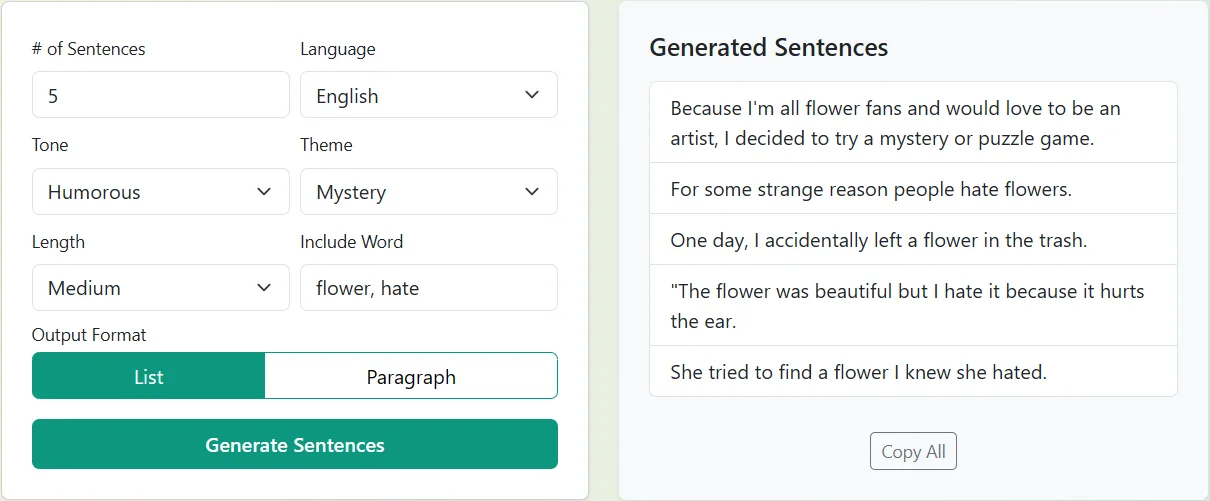Click the '# of Sentences' label
This screenshot has height=501, width=1210.
click(88, 49)
